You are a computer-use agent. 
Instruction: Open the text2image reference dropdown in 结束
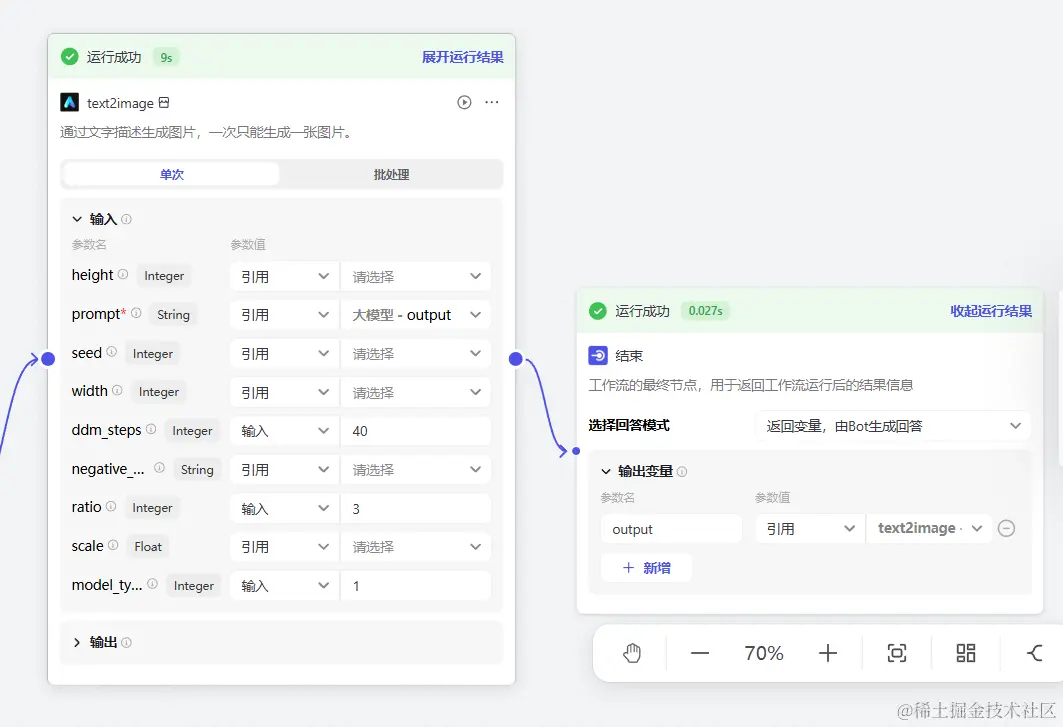click(929, 528)
